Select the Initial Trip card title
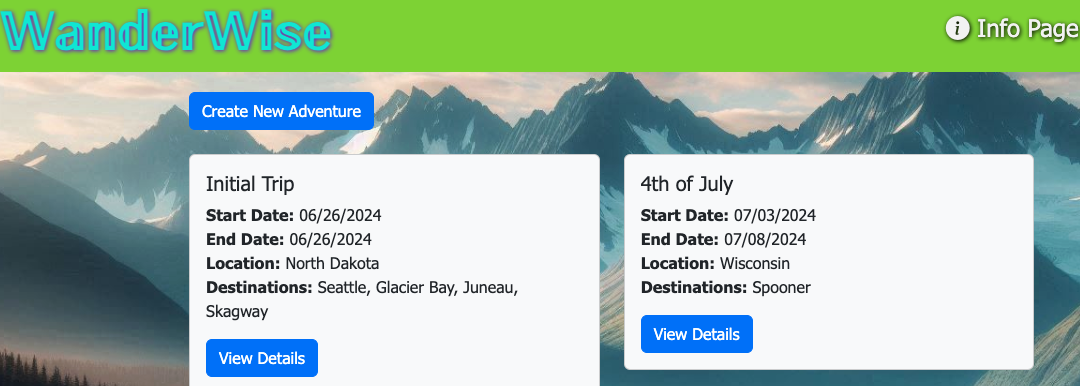The height and width of the screenshot is (386, 1080). (x=250, y=184)
